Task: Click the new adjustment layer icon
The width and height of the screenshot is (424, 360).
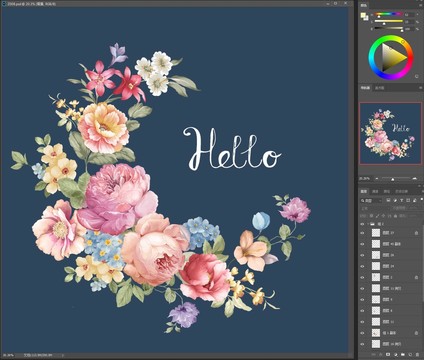Action: point(396,355)
